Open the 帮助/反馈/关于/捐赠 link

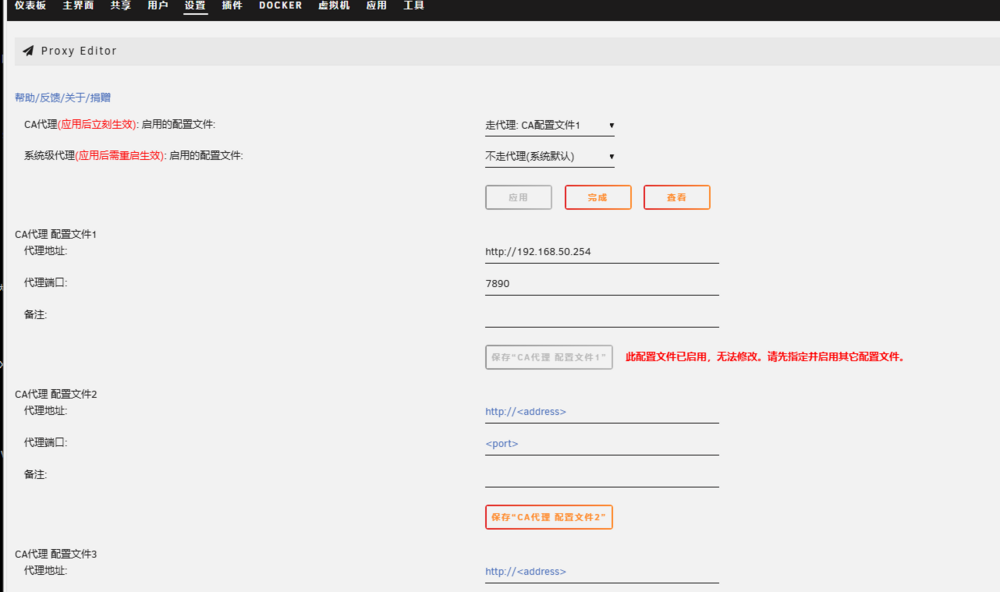point(62,98)
